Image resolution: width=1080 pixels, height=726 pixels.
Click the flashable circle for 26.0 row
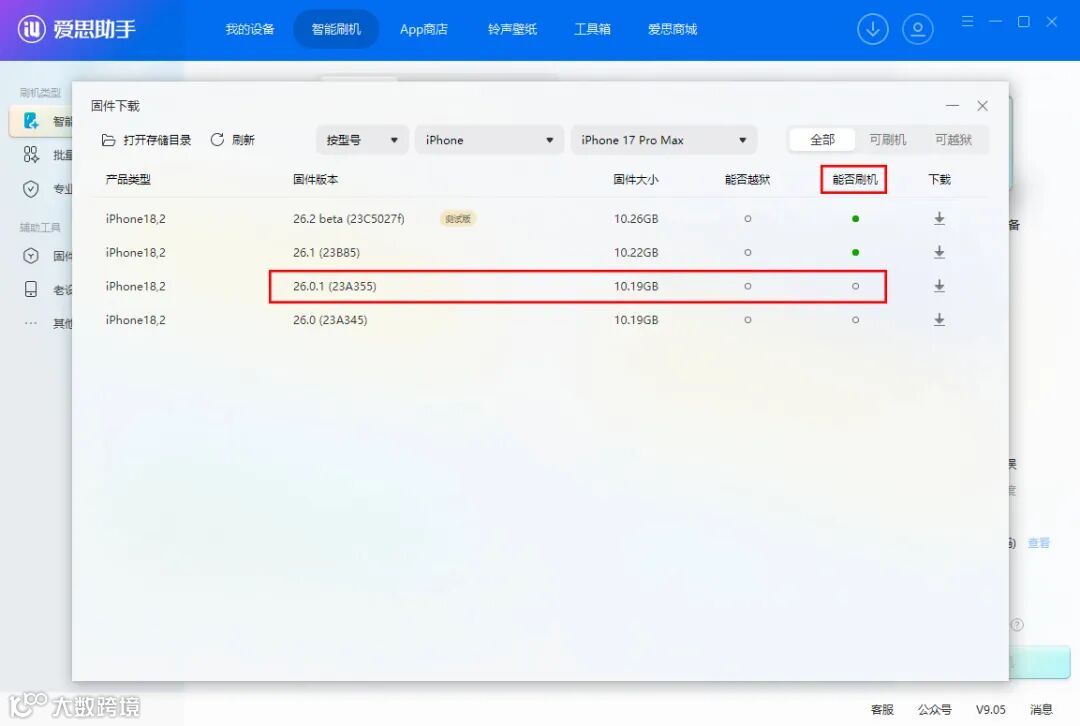[855, 320]
